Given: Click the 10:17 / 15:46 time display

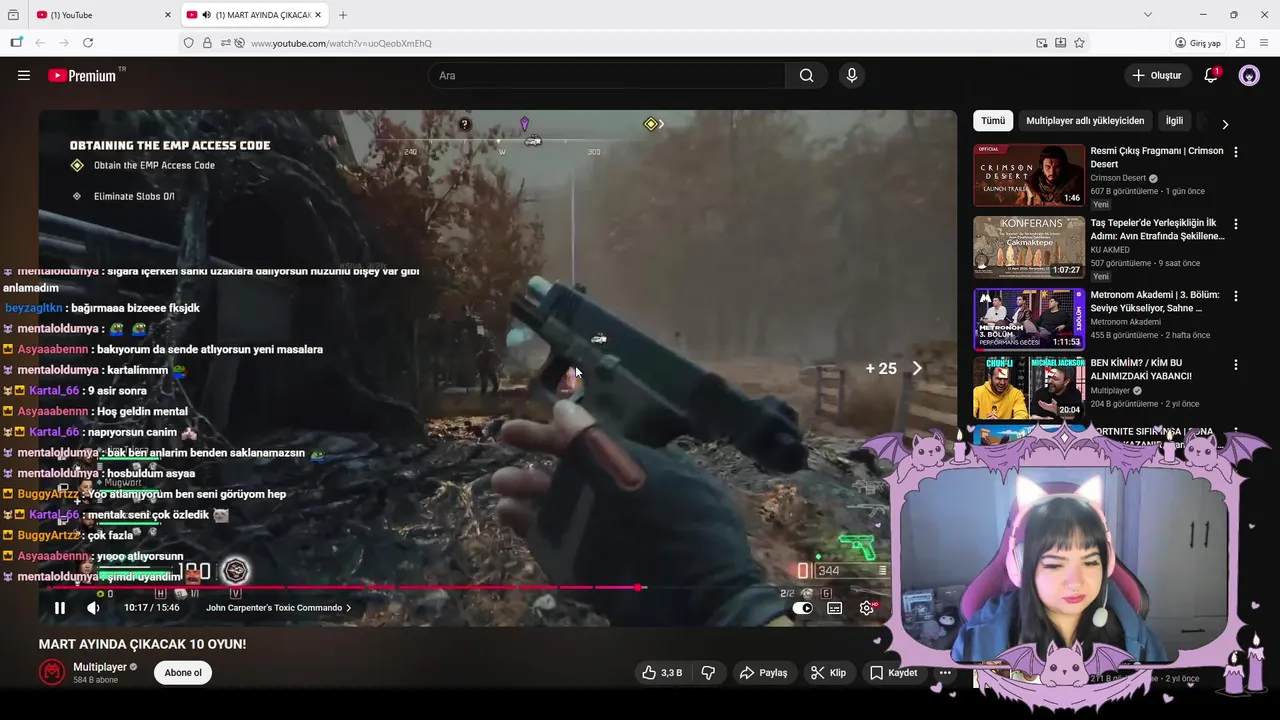Looking at the screenshot, I should [152, 608].
